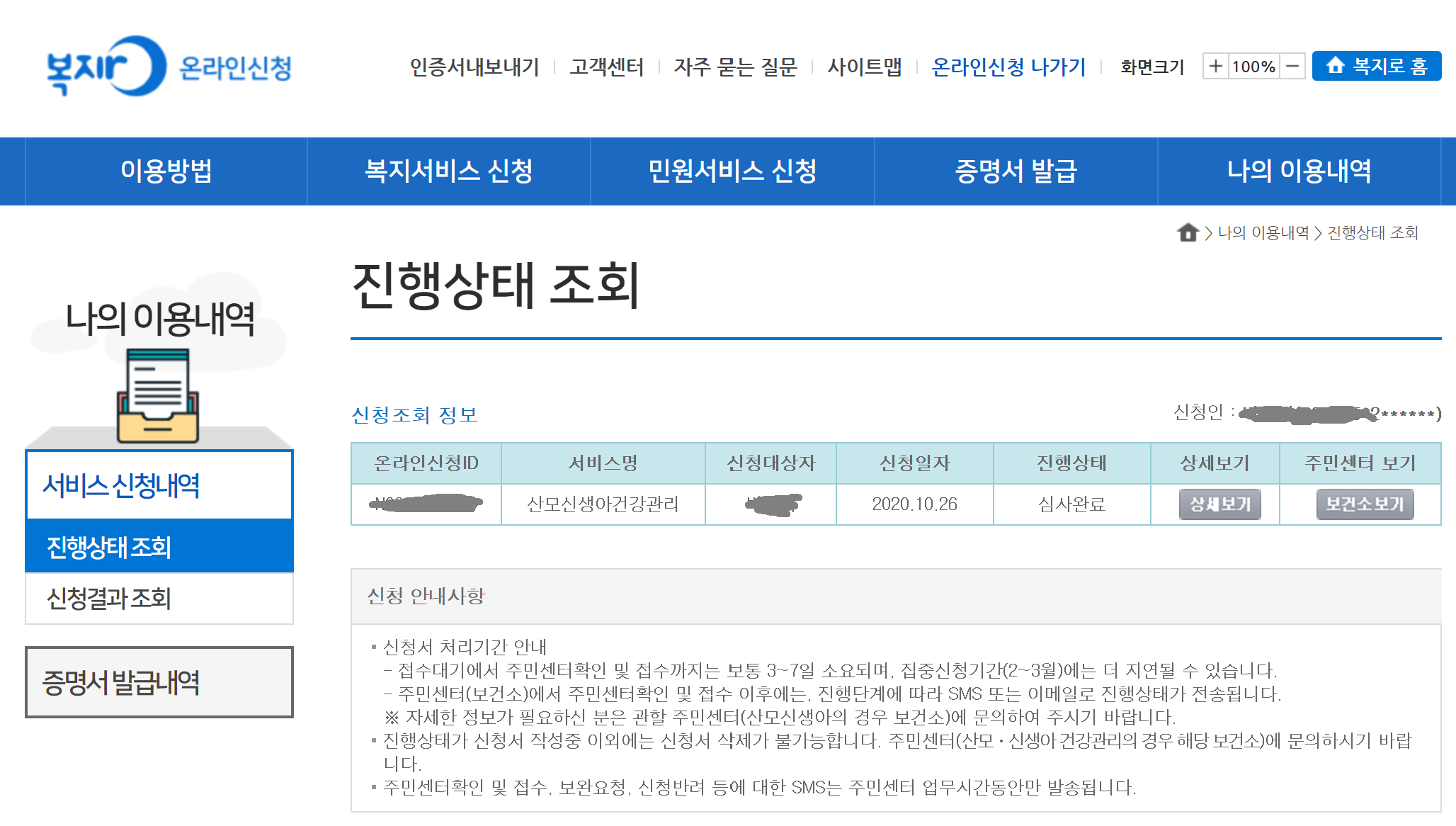Image resolution: width=1456 pixels, height=826 pixels.
Task: Decrease screen size with minus button
Action: click(x=1292, y=67)
